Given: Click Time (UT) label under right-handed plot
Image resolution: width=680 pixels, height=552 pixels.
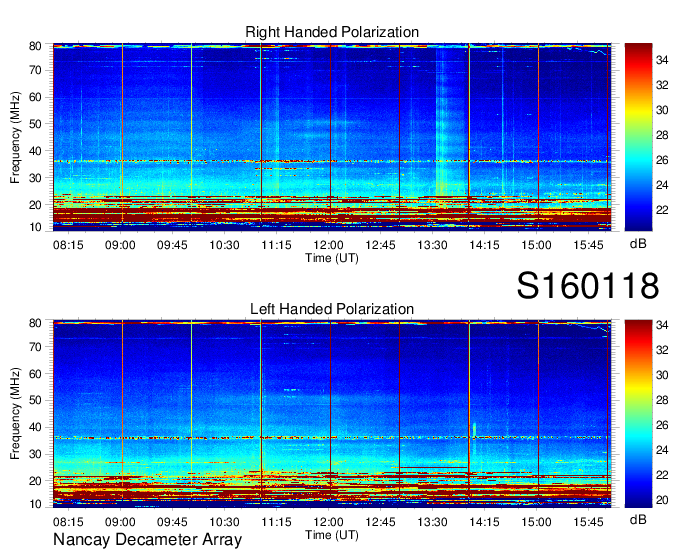Looking at the screenshot, I should point(332,258).
